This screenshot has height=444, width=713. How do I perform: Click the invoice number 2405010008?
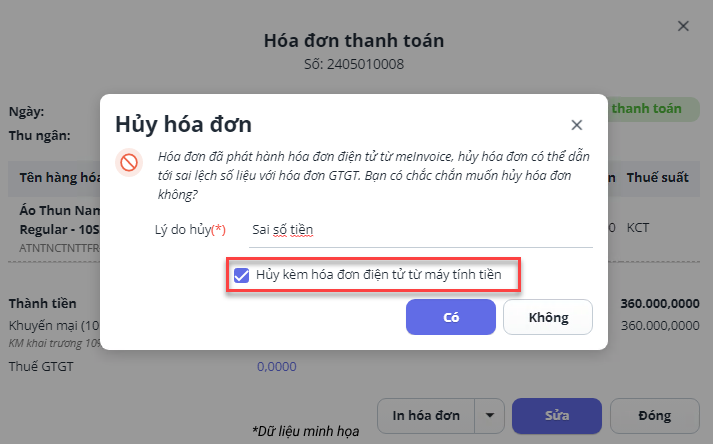(354, 65)
